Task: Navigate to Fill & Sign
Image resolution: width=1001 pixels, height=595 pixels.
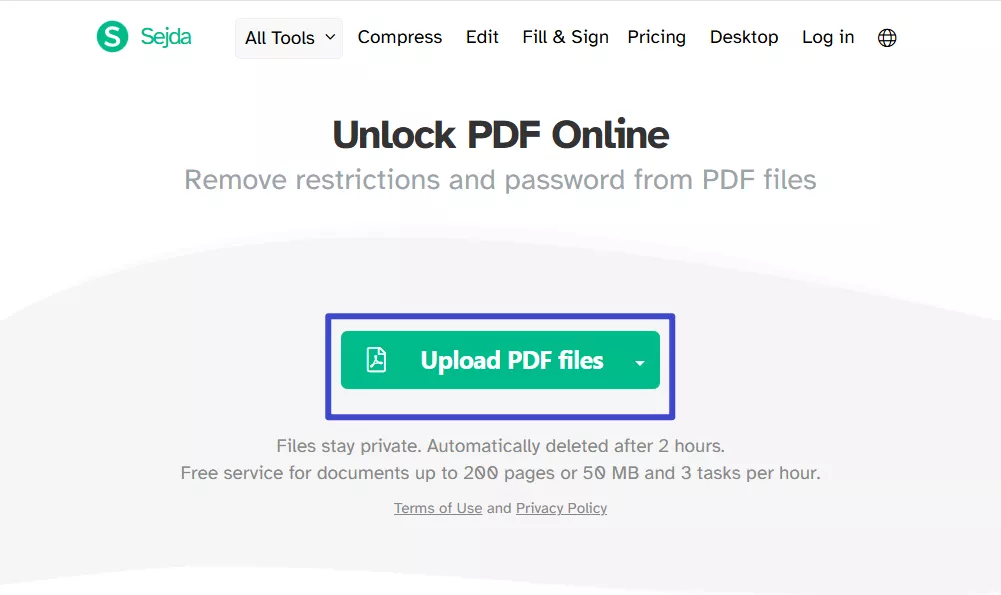Action: pyautogui.click(x=564, y=37)
